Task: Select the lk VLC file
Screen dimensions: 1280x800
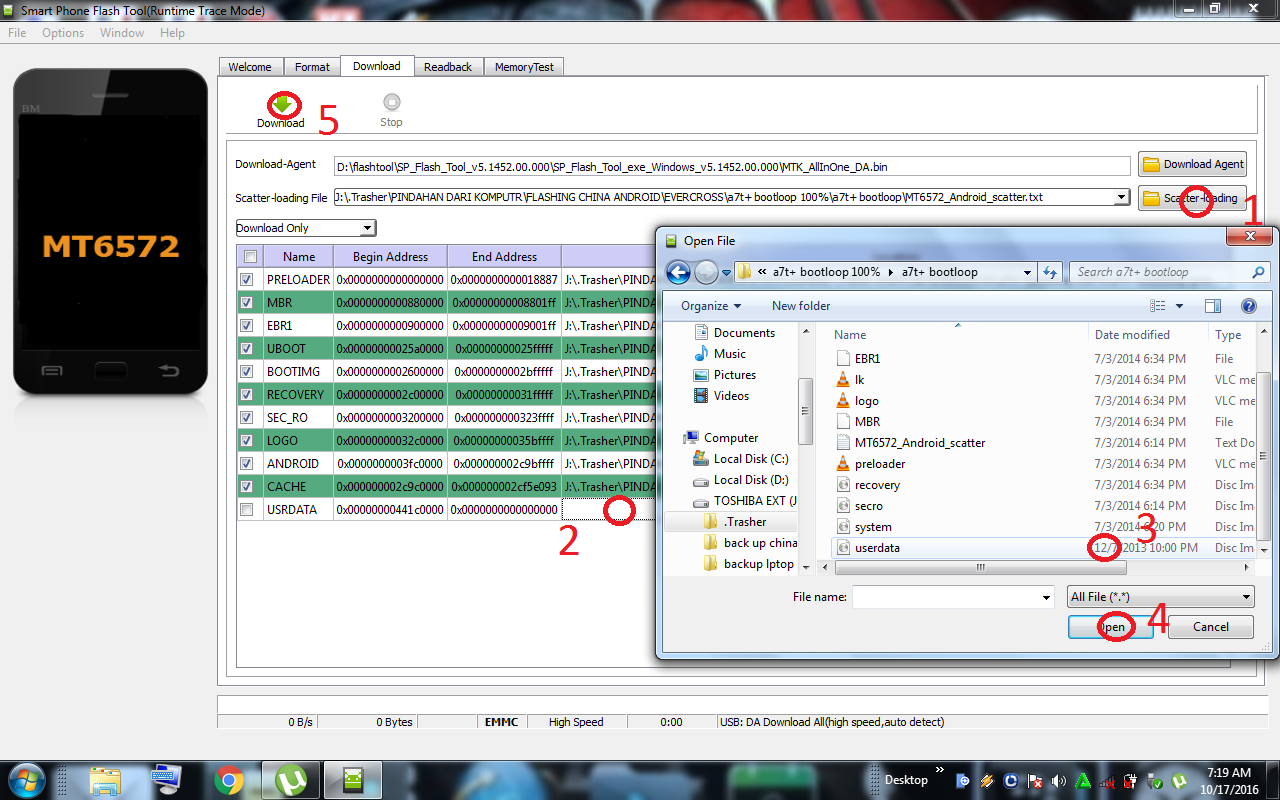Action: (x=859, y=379)
